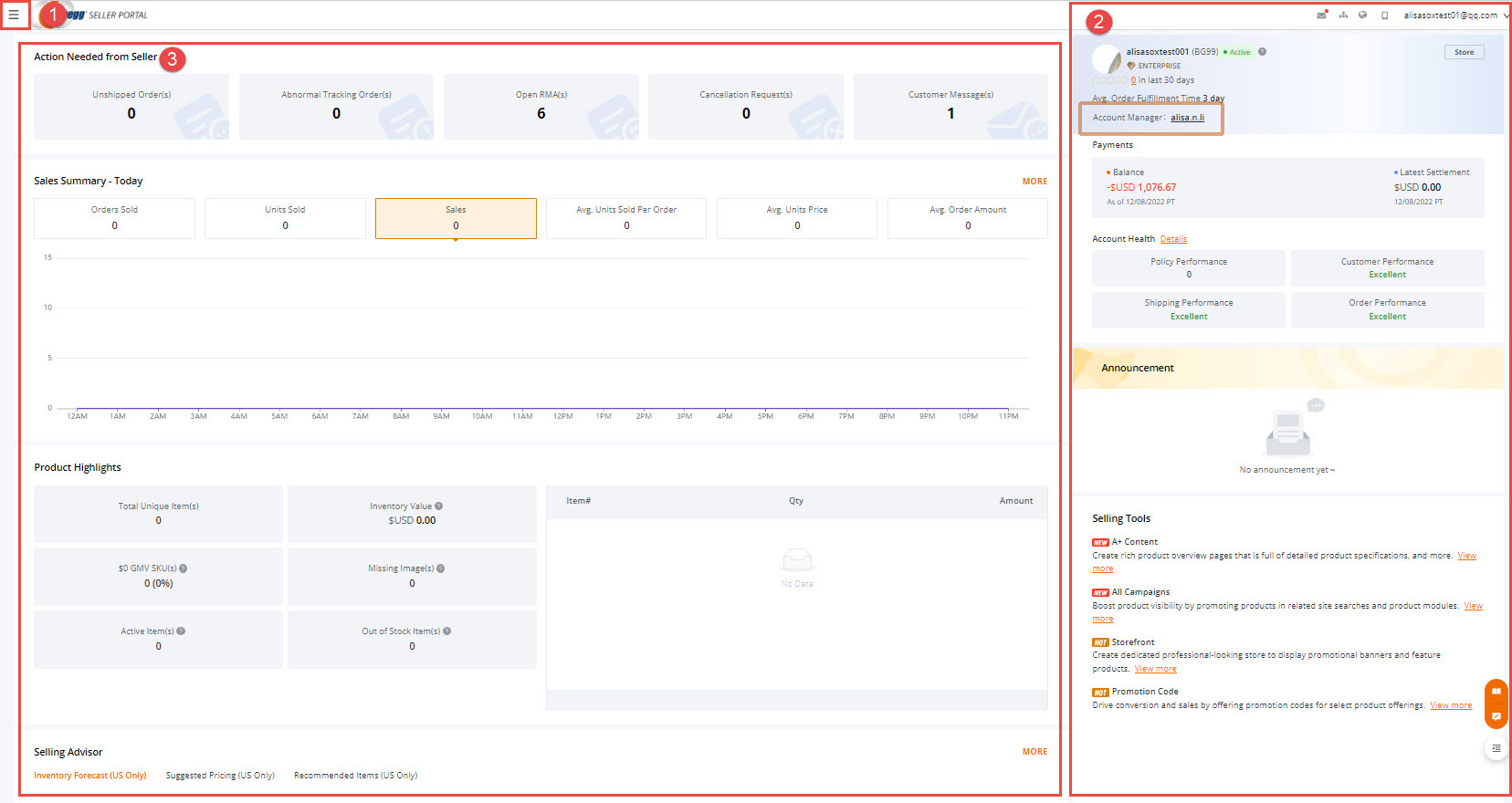Open the orange floating feedback chat icon
This screenshot has height=803, width=1512.
1496,716
